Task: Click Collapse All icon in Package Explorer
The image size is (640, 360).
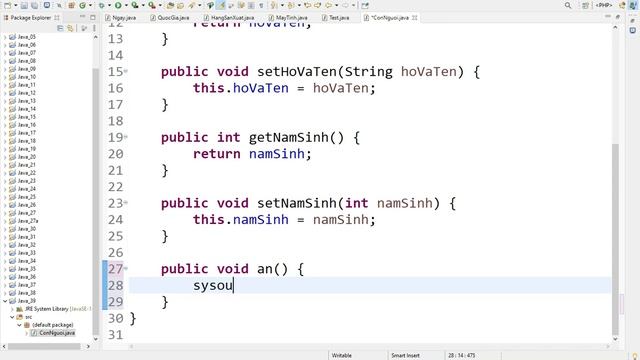Action: coord(60,28)
